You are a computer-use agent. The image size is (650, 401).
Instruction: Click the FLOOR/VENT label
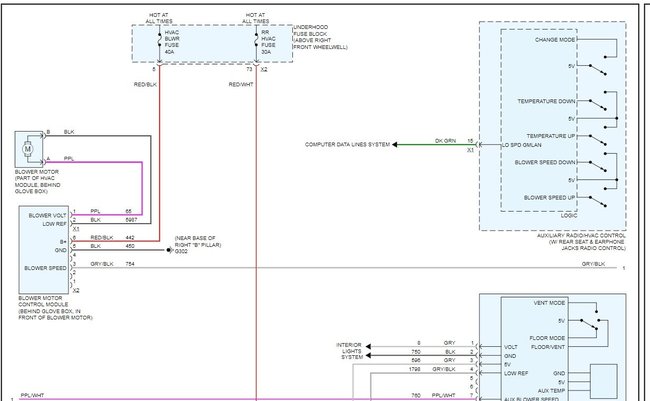point(548,347)
